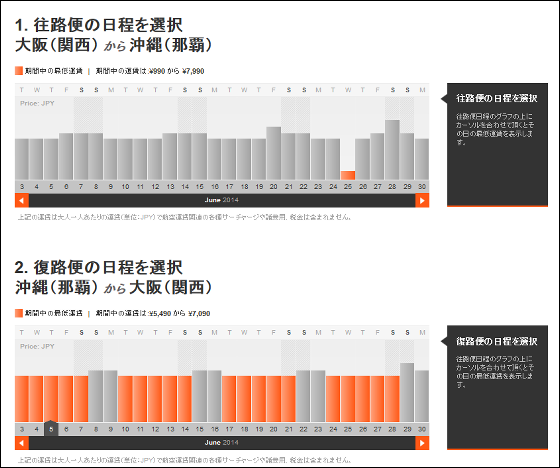Select outbound fare bar for June 6
The width and height of the screenshot is (560, 468).
(66, 156)
